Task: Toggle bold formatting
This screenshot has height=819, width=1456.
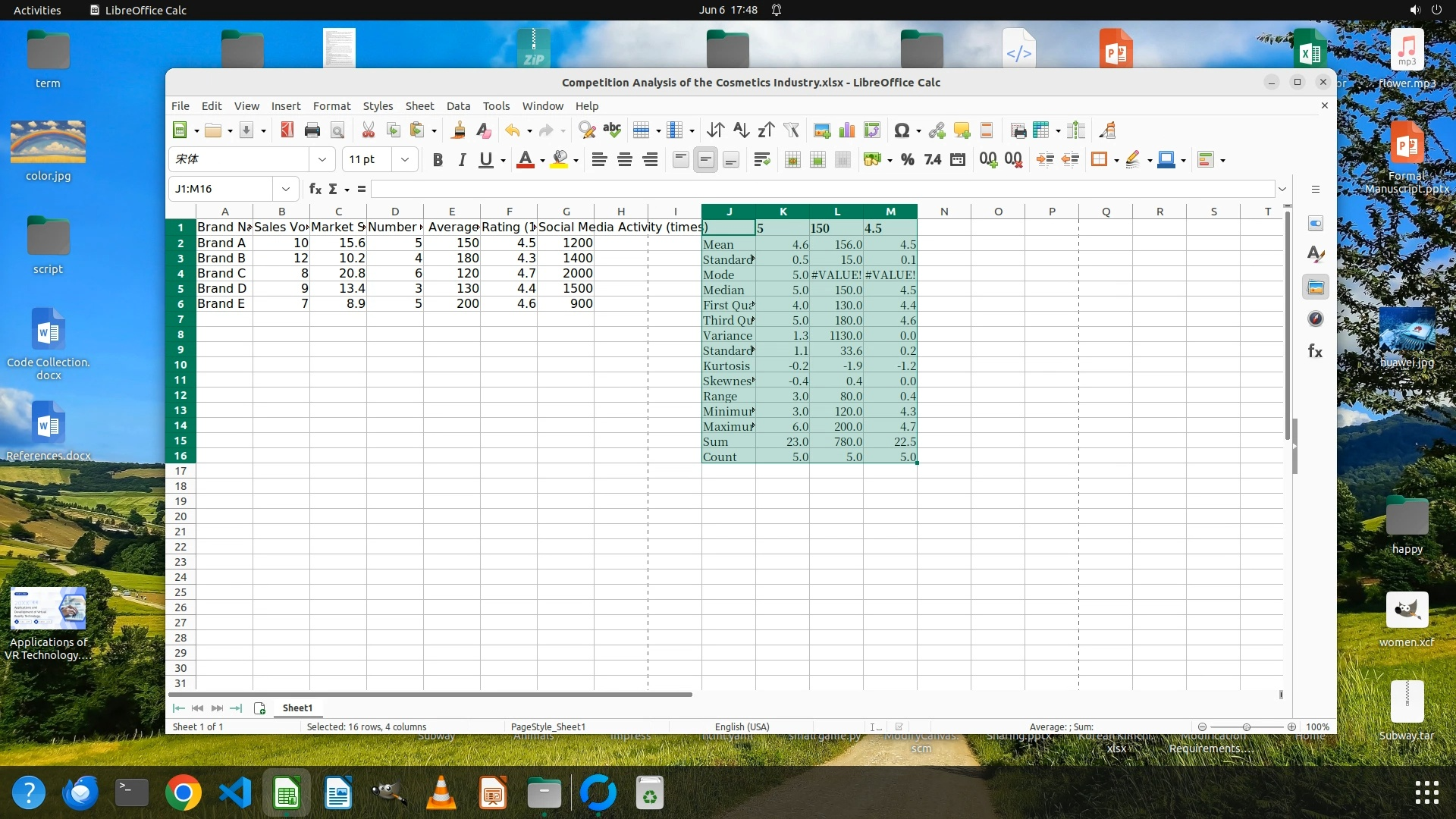Action: pos(438,160)
